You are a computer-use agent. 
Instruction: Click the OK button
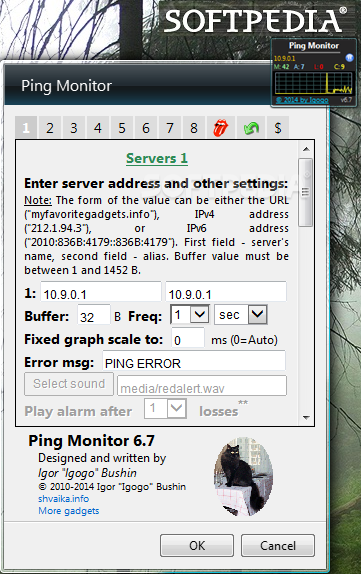pyautogui.click(x=197, y=545)
